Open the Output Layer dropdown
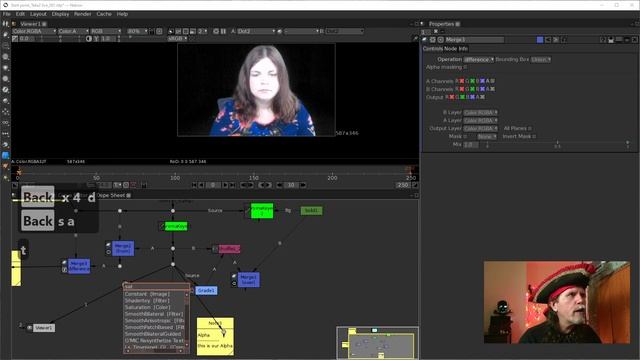The height and width of the screenshot is (360, 640). point(481,128)
